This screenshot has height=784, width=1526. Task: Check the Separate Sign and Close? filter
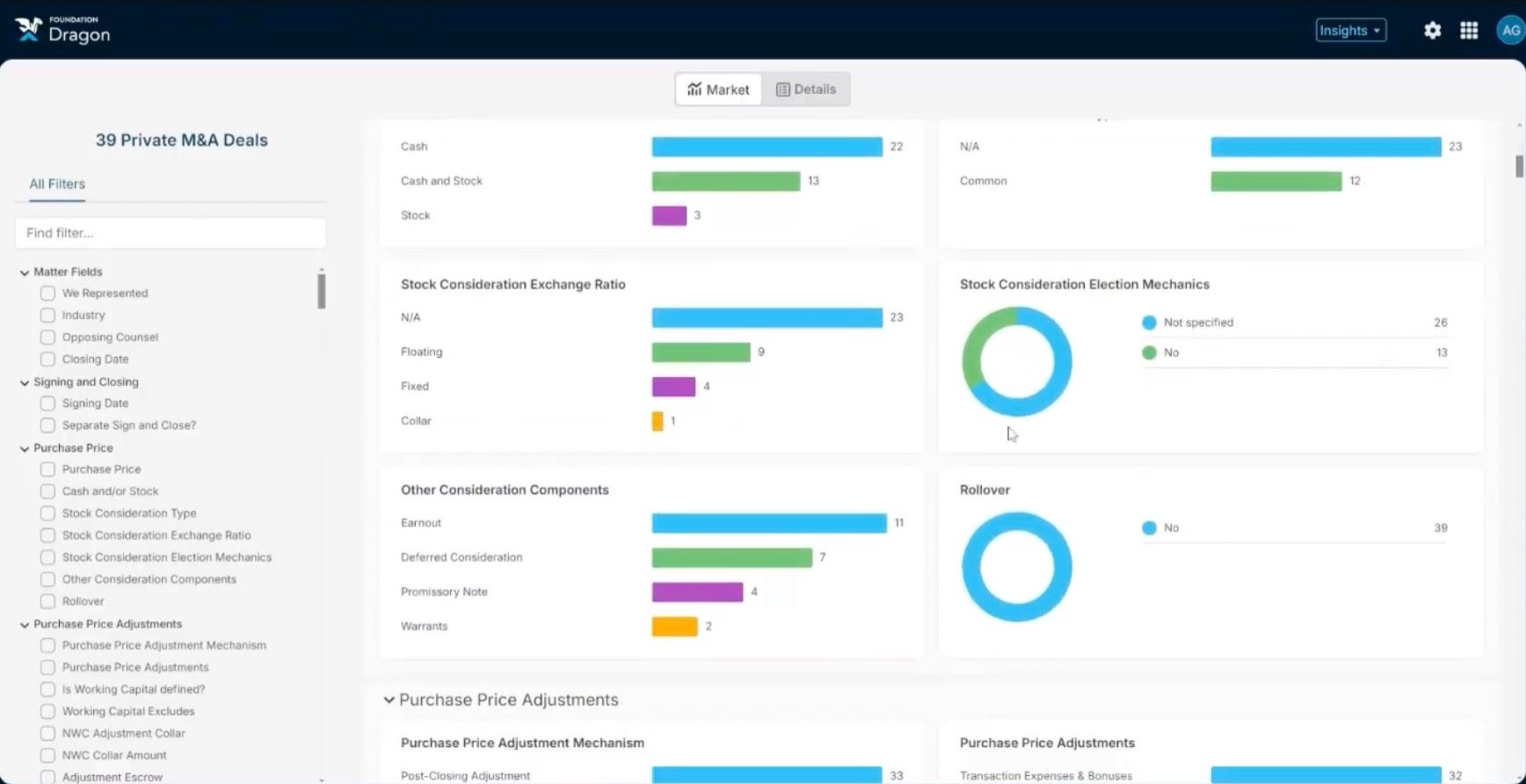(x=47, y=425)
